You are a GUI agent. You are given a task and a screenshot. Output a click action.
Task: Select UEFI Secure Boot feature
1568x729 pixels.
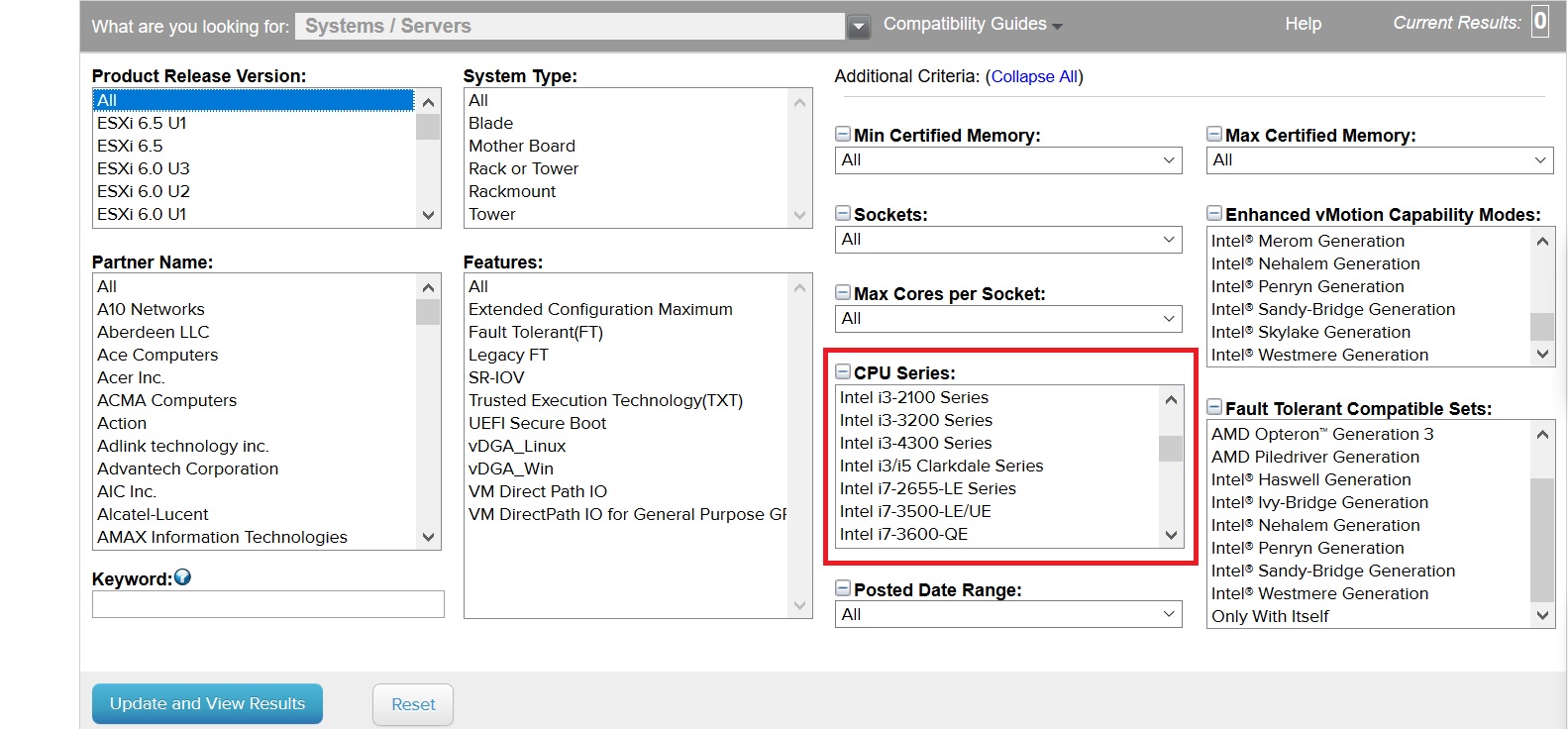626,423
